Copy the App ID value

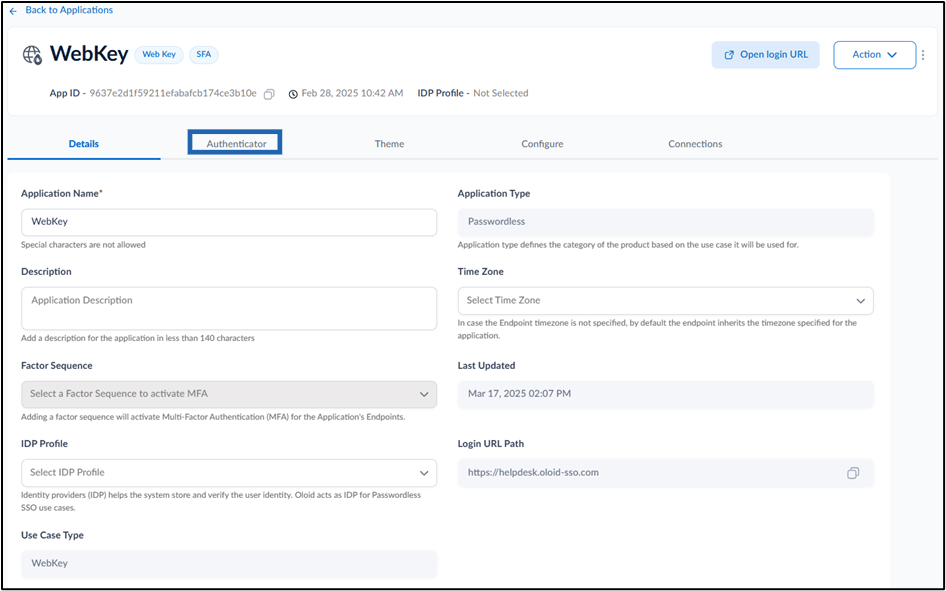tap(270, 93)
